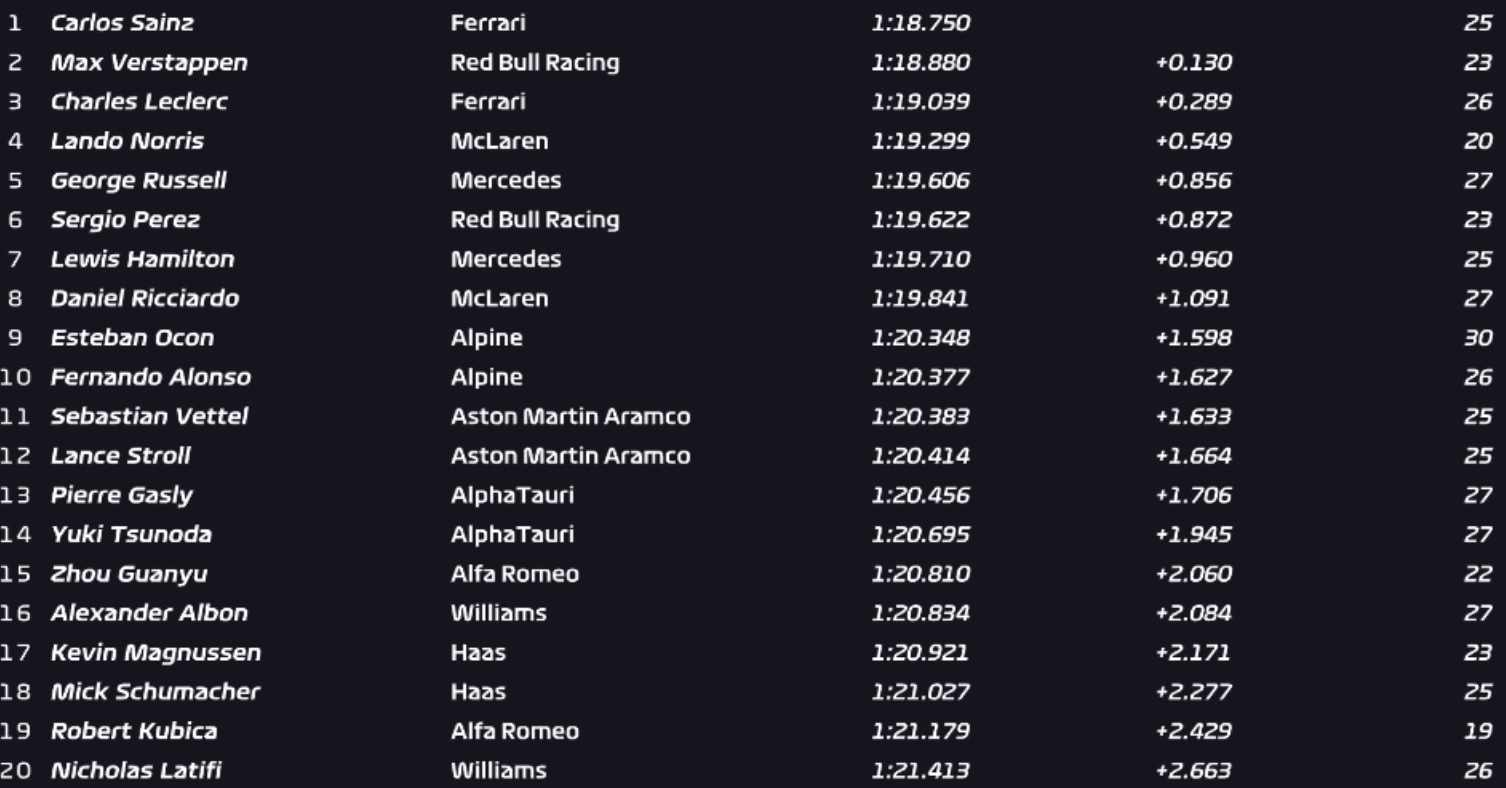
Task: Click Sergio Perez's lap time 1:19.622
Action: (920, 219)
